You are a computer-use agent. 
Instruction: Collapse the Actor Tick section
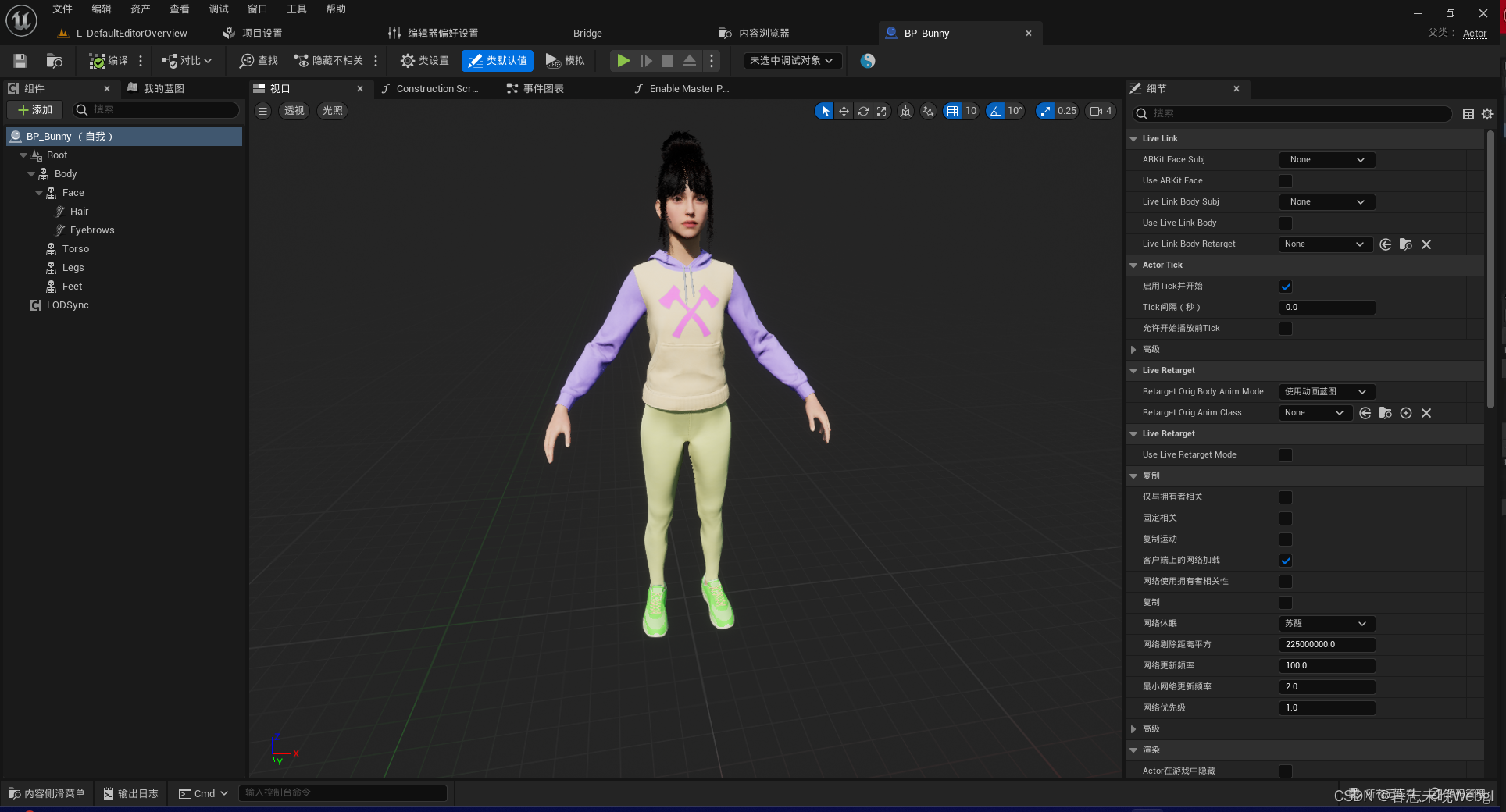1133,265
